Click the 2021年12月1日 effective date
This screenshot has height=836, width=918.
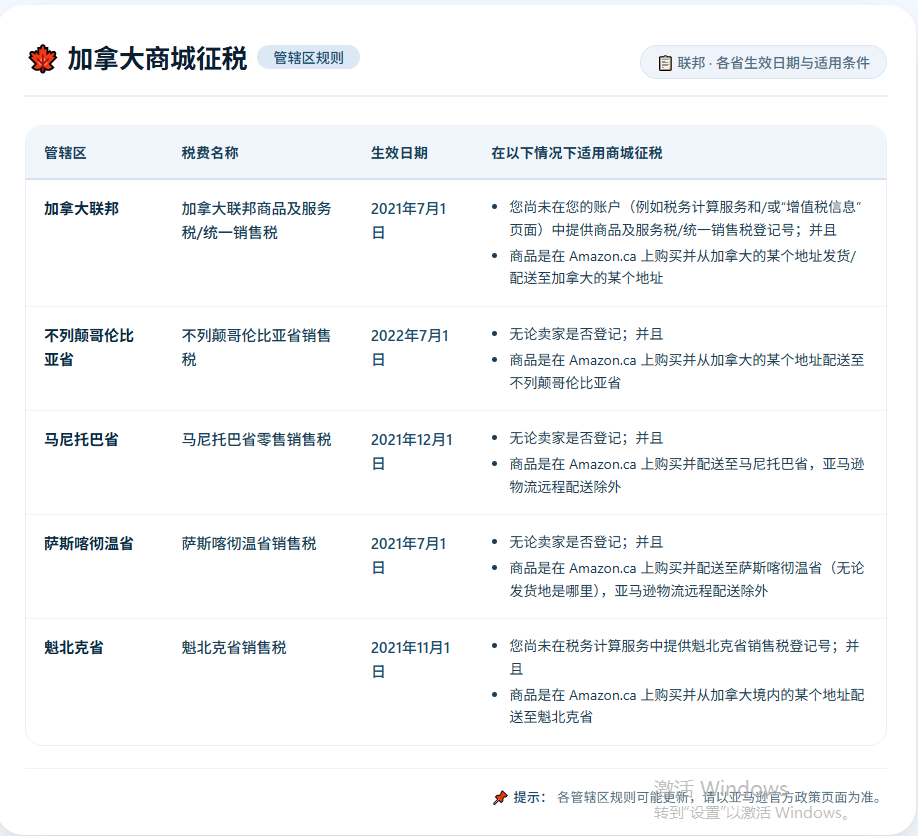pos(412,451)
